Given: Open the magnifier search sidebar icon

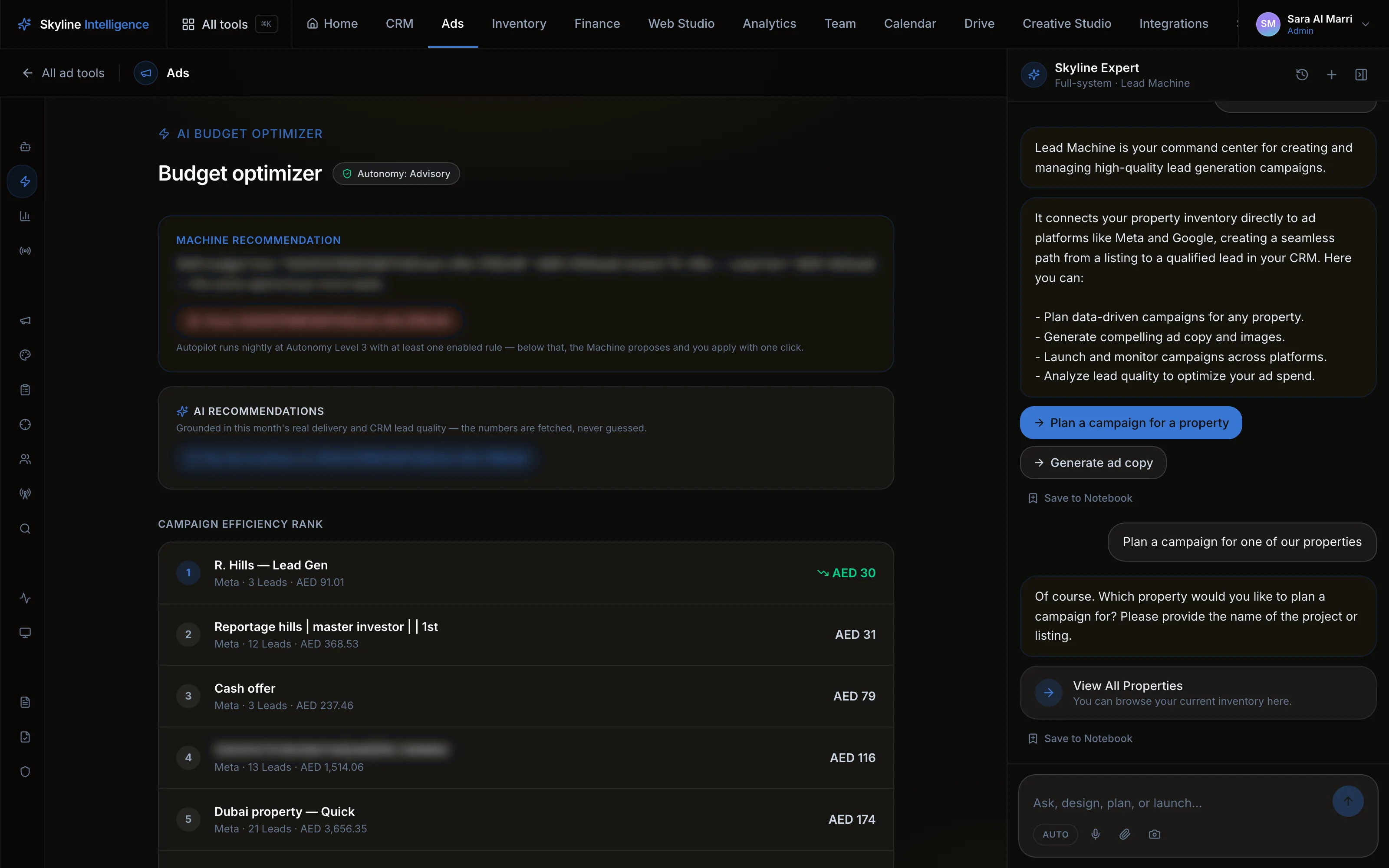Looking at the screenshot, I should coord(25,529).
